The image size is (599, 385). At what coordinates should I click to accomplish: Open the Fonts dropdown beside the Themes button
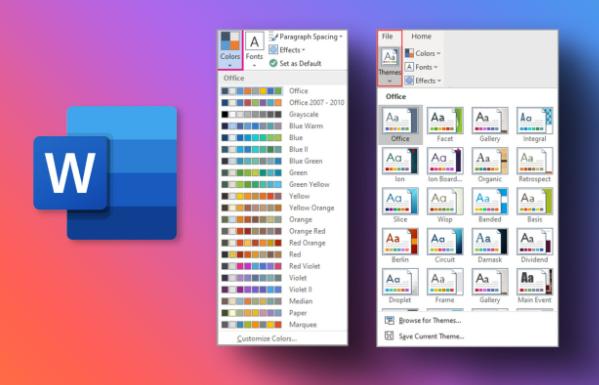tap(421, 67)
